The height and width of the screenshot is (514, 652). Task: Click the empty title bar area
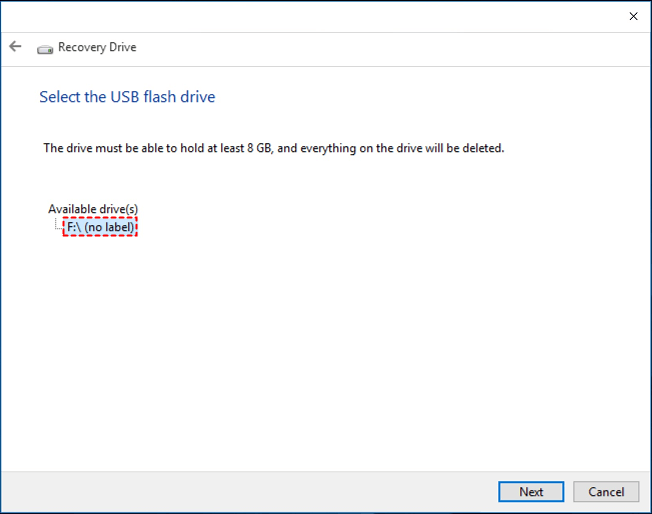coord(300,16)
